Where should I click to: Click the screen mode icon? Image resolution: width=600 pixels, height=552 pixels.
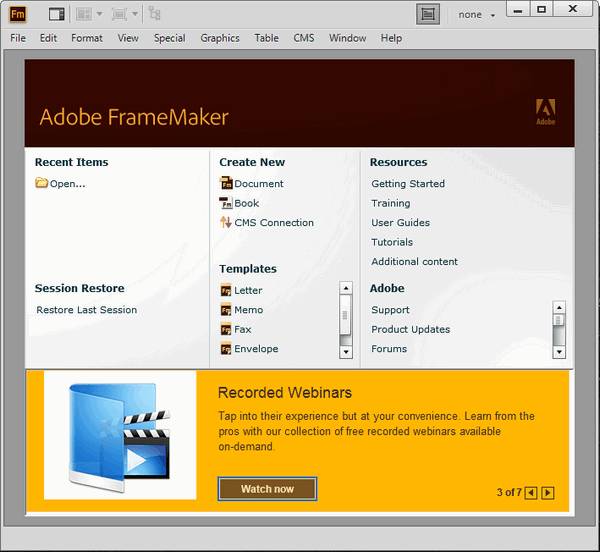coord(119,15)
